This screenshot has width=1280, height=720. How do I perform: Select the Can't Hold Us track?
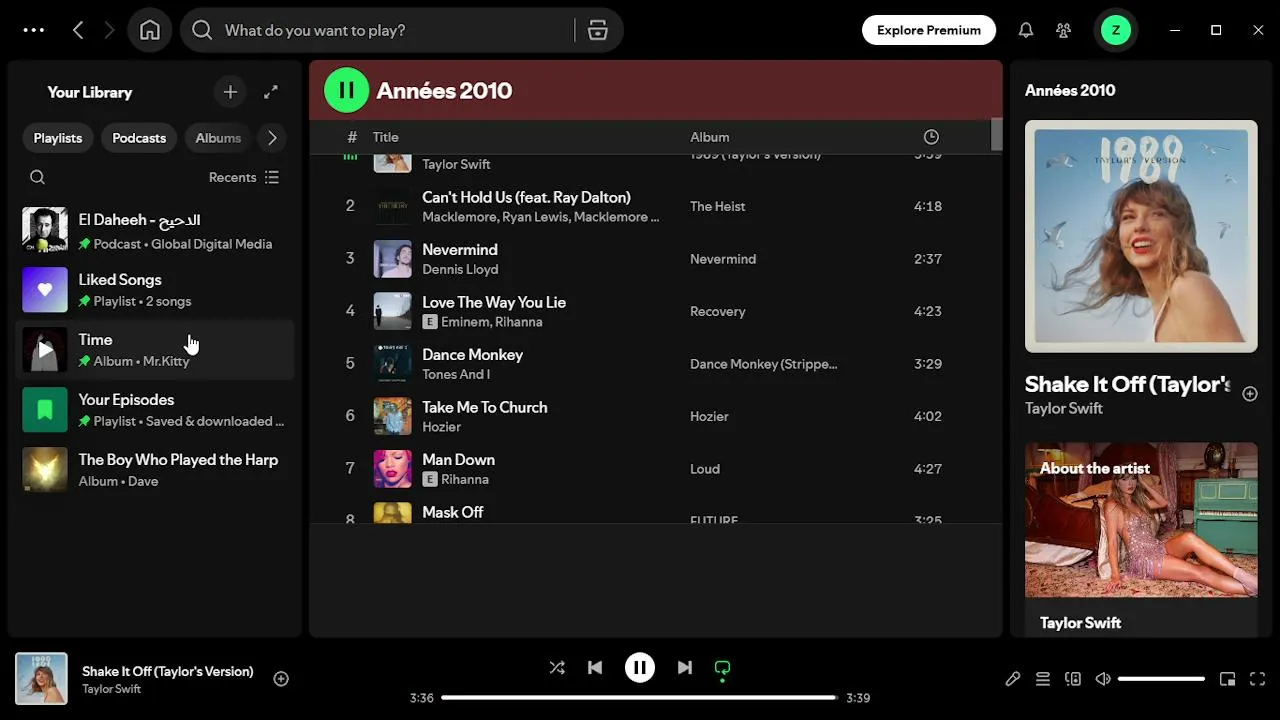point(526,197)
